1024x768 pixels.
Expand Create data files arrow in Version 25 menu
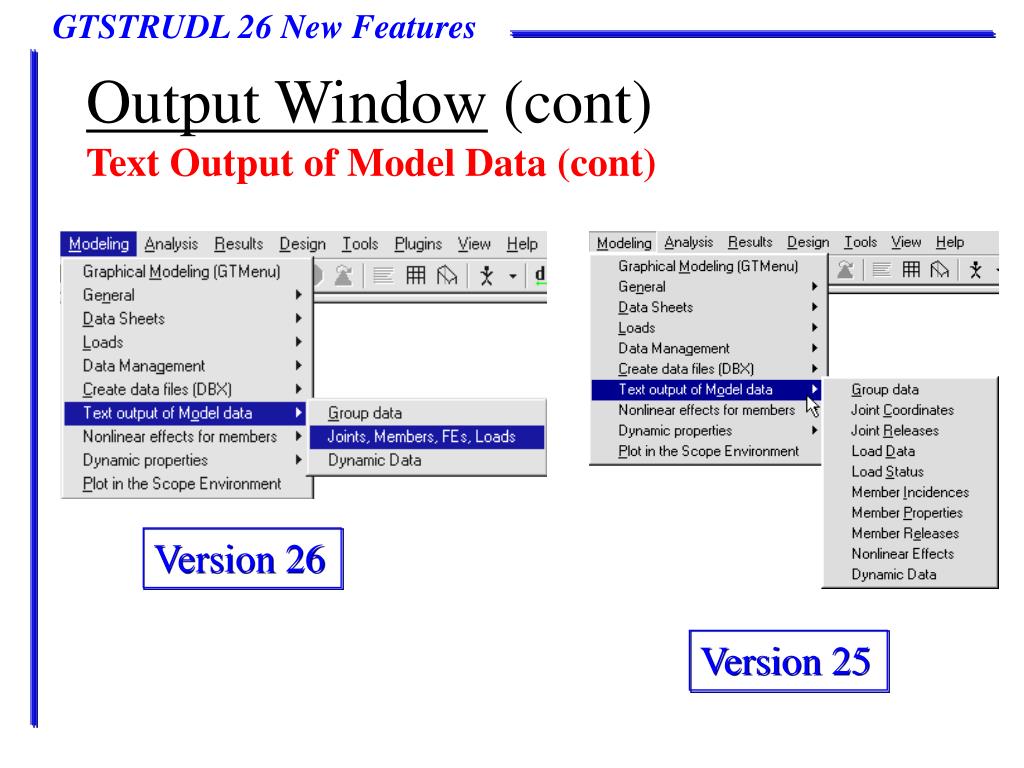814,368
